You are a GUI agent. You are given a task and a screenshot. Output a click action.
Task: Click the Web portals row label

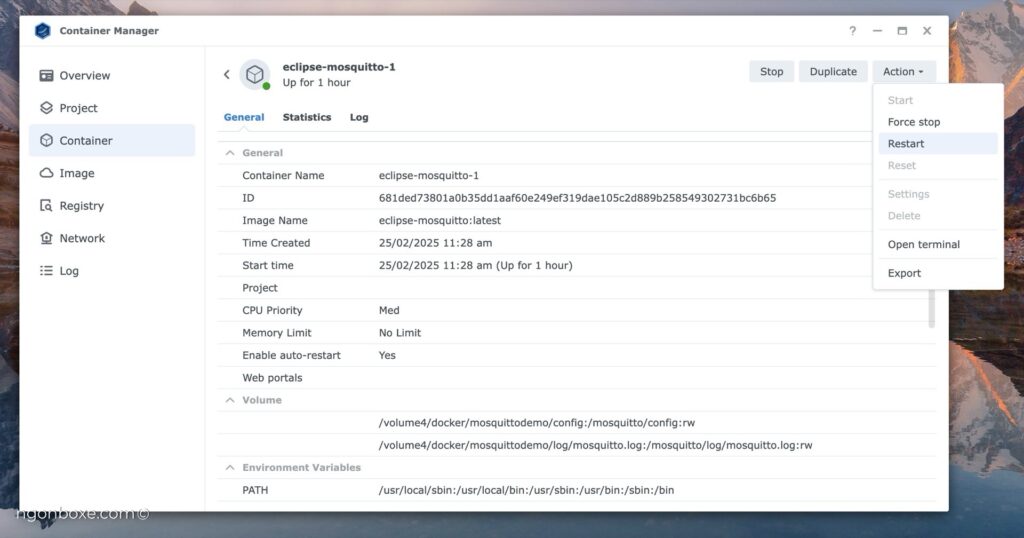(272, 378)
